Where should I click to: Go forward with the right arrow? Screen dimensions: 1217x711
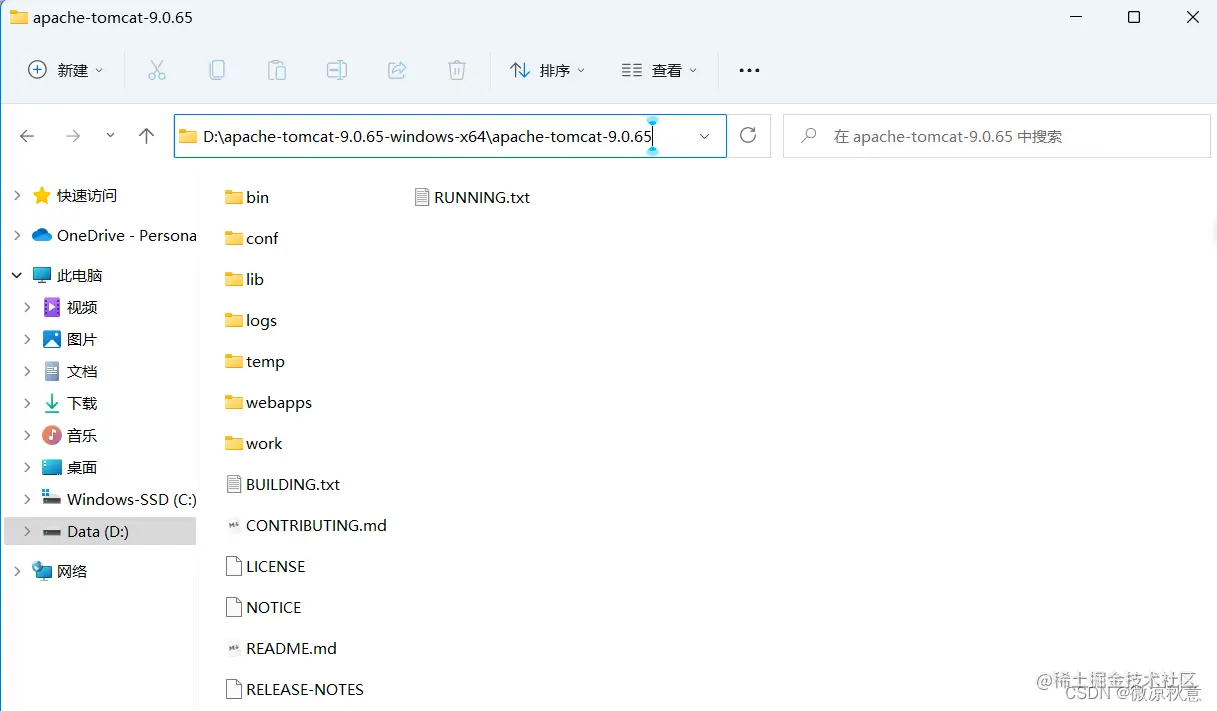72,136
